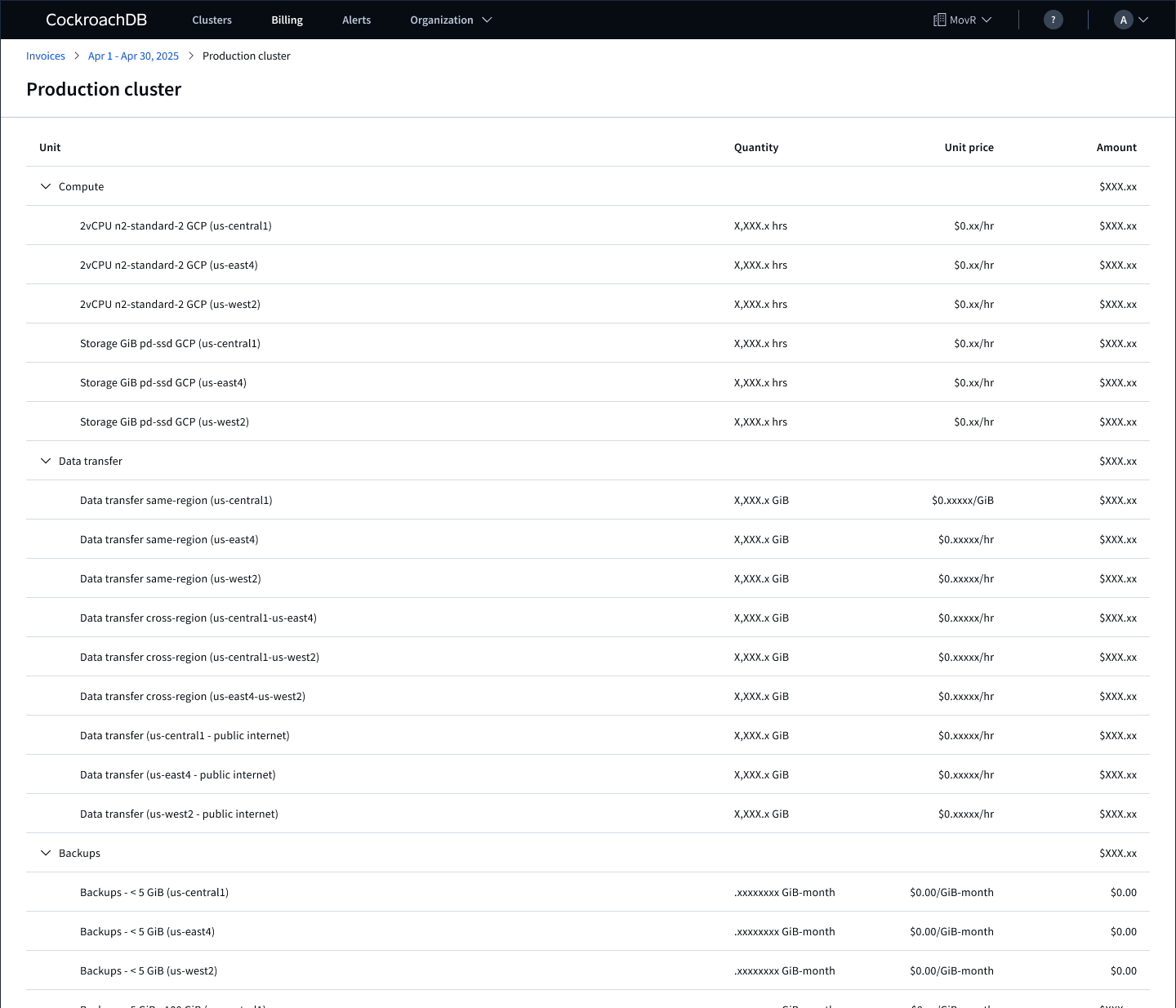Navigate to Invoices breadcrumb link
1176x1008 pixels.
pyautogui.click(x=46, y=56)
